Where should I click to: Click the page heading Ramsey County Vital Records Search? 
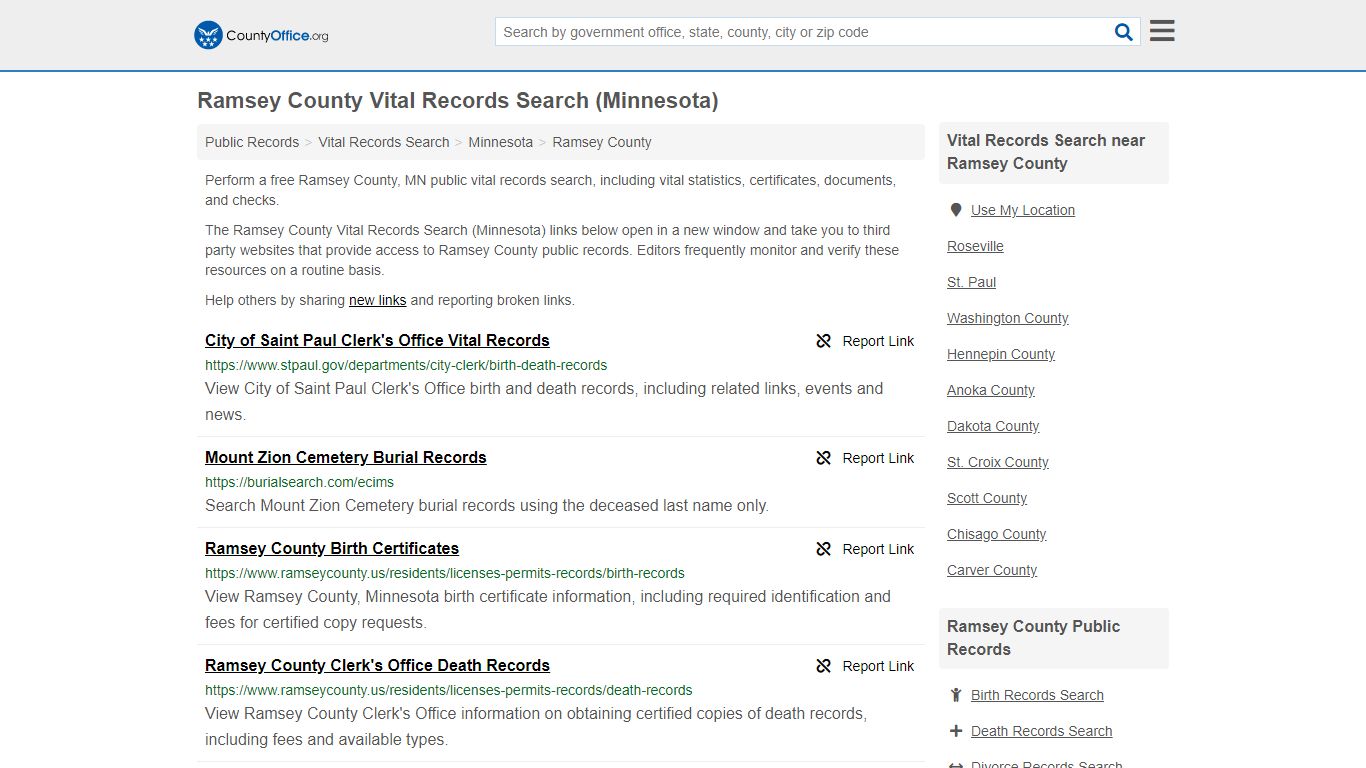point(458,101)
